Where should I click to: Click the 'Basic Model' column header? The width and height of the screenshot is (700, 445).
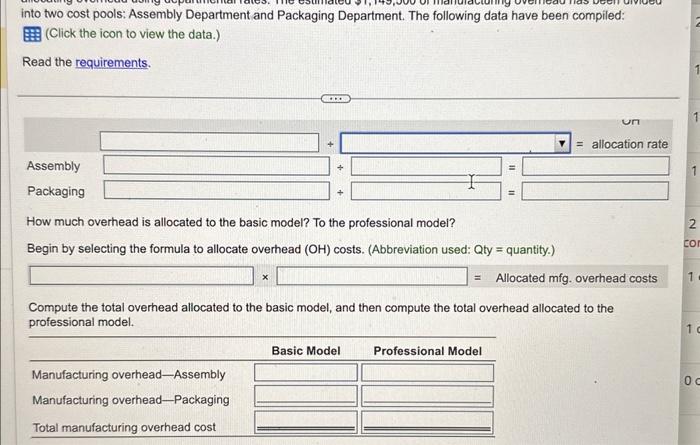pos(306,351)
